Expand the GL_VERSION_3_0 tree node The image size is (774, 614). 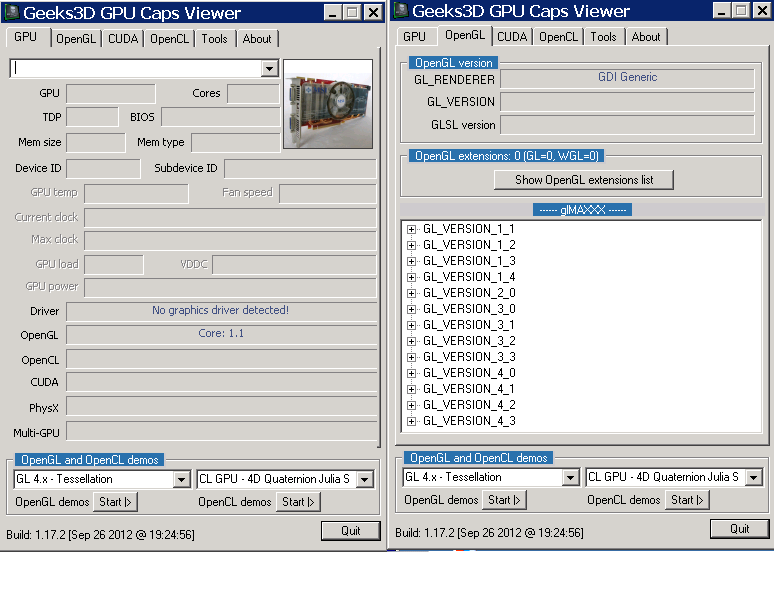click(x=411, y=309)
